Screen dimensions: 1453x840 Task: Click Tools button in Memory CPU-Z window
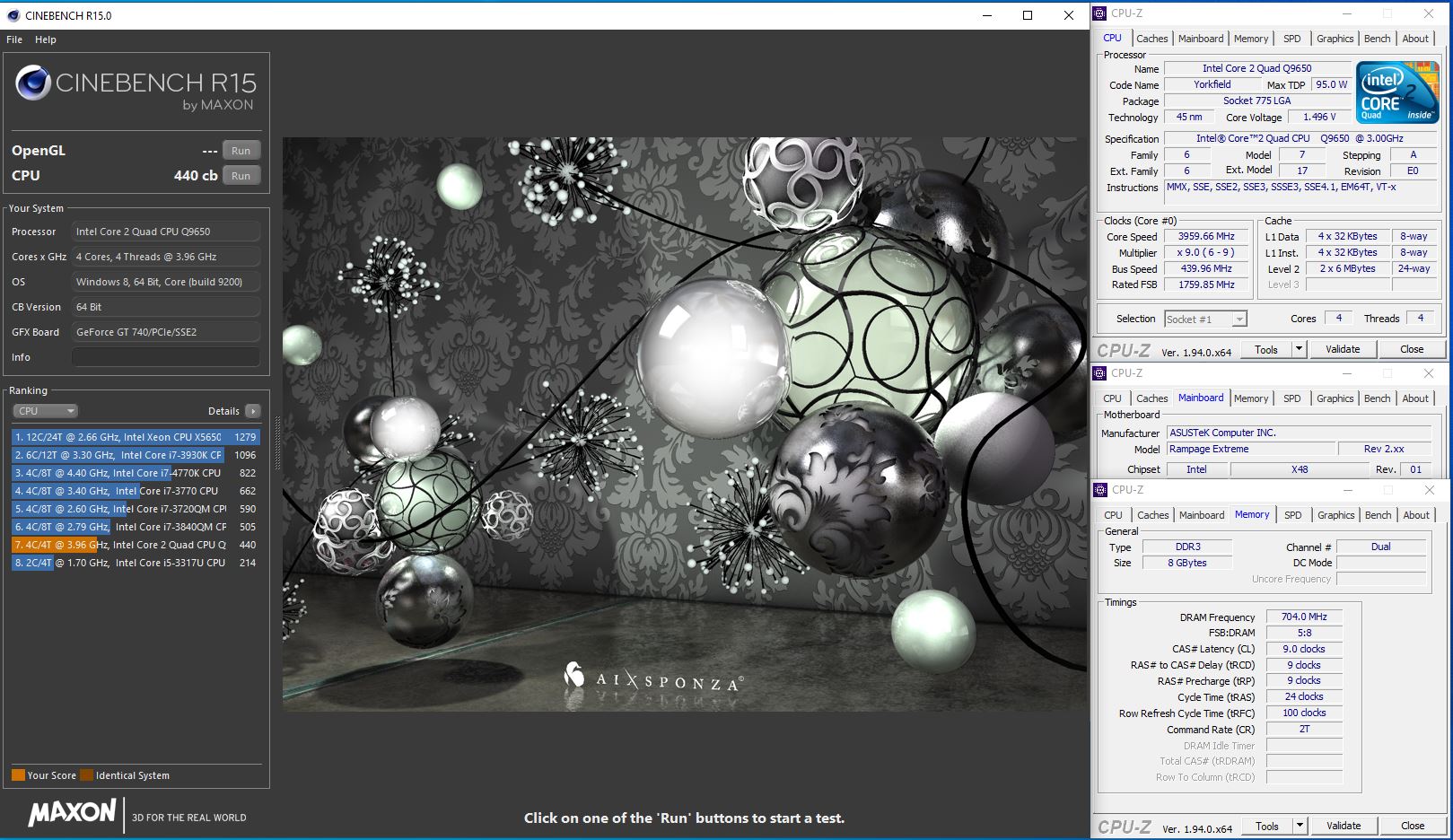pos(1267,826)
